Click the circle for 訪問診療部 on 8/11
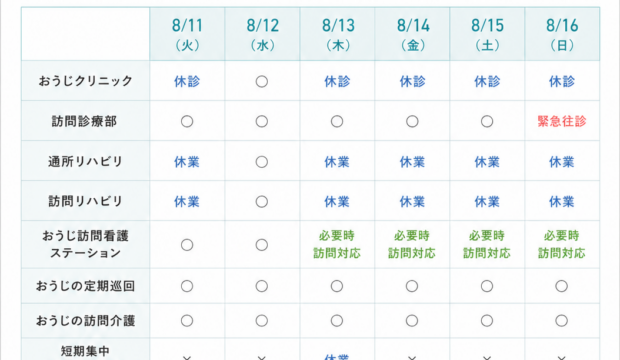The width and height of the screenshot is (620, 360). [x=187, y=121]
